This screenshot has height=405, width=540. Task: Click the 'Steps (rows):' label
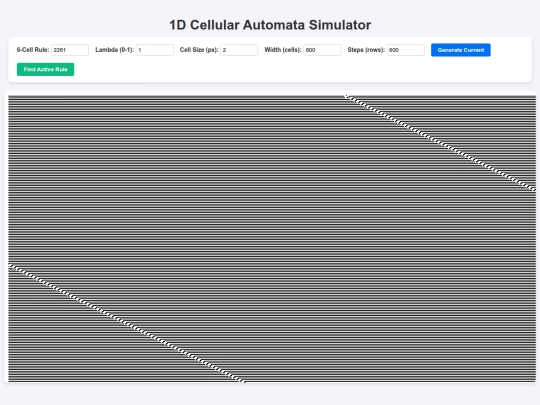point(366,50)
